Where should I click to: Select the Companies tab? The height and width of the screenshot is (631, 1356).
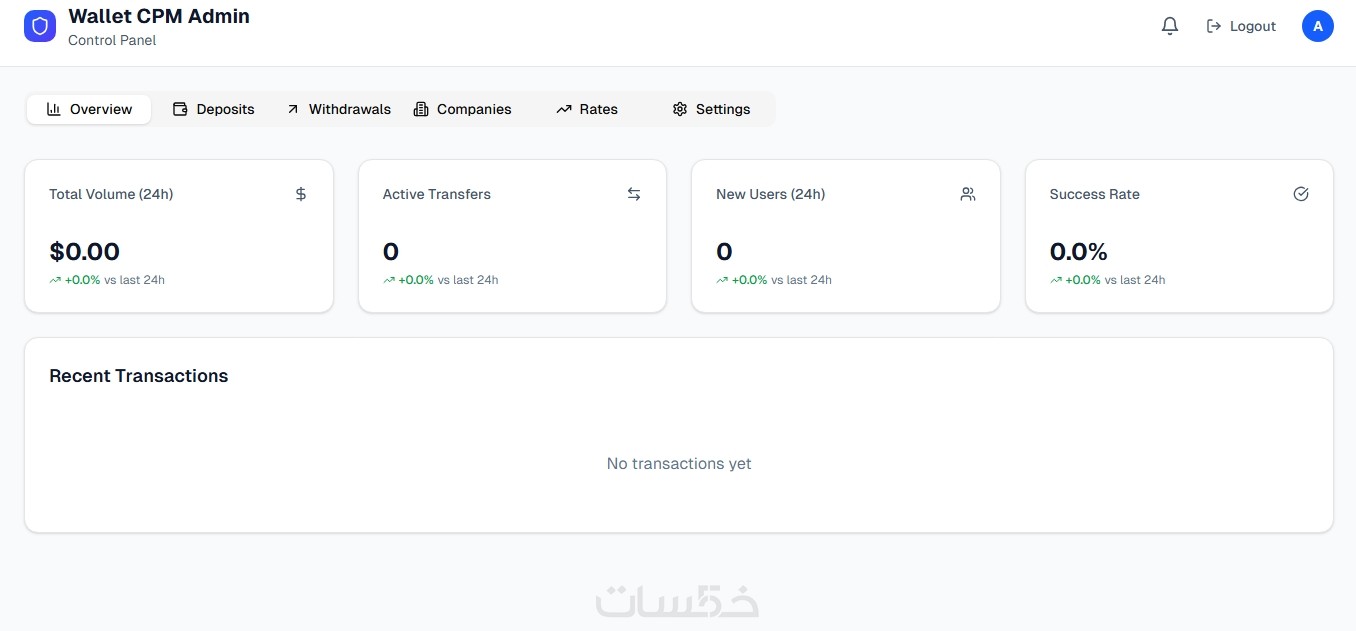(462, 109)
